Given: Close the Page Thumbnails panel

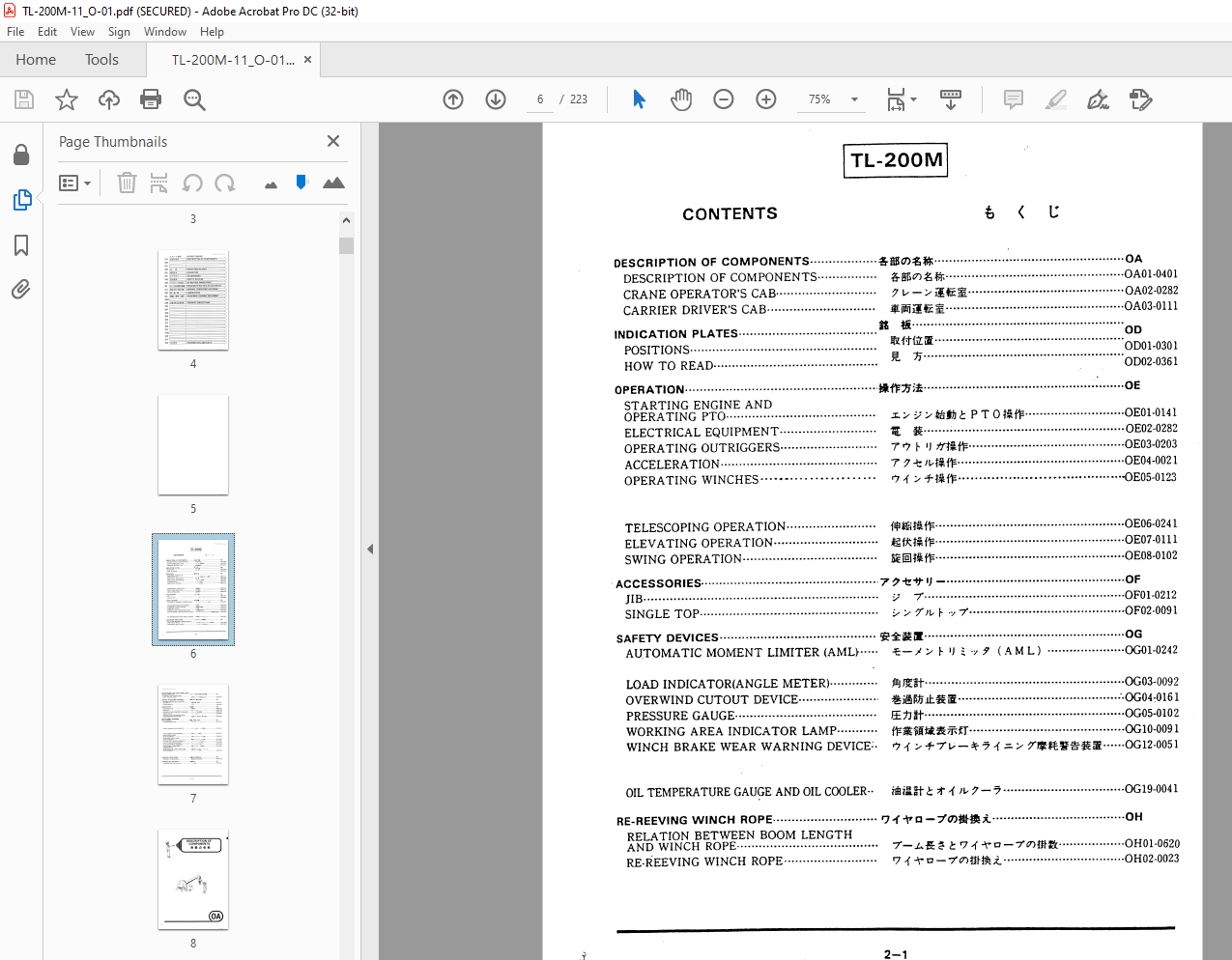Looking at the screenshot, I should click(x=333, y=141).
